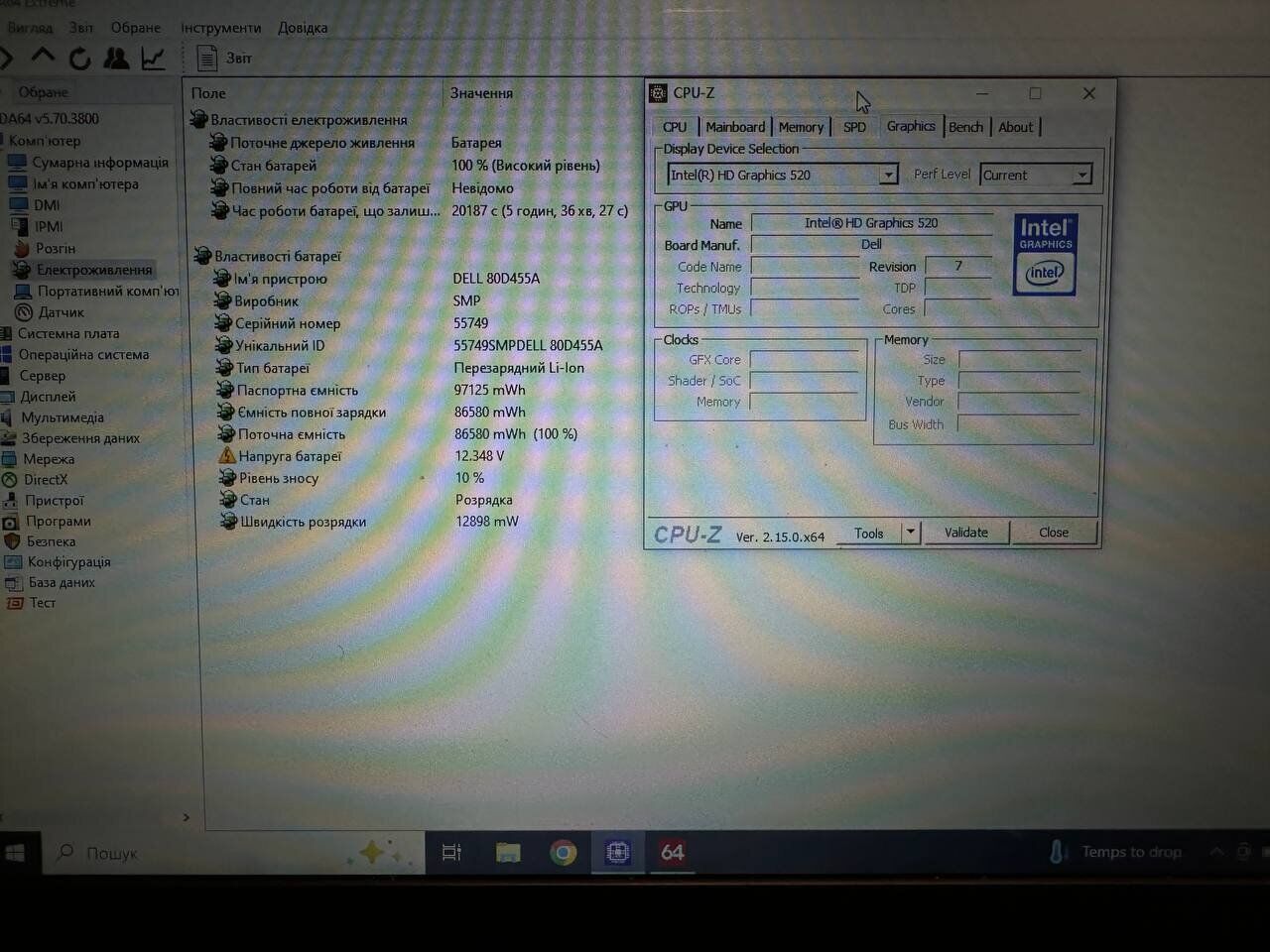Open the Perf Level dropdown in CPU-Z
Viewport: 1270px width, 952px height.
click(1081, 176)
